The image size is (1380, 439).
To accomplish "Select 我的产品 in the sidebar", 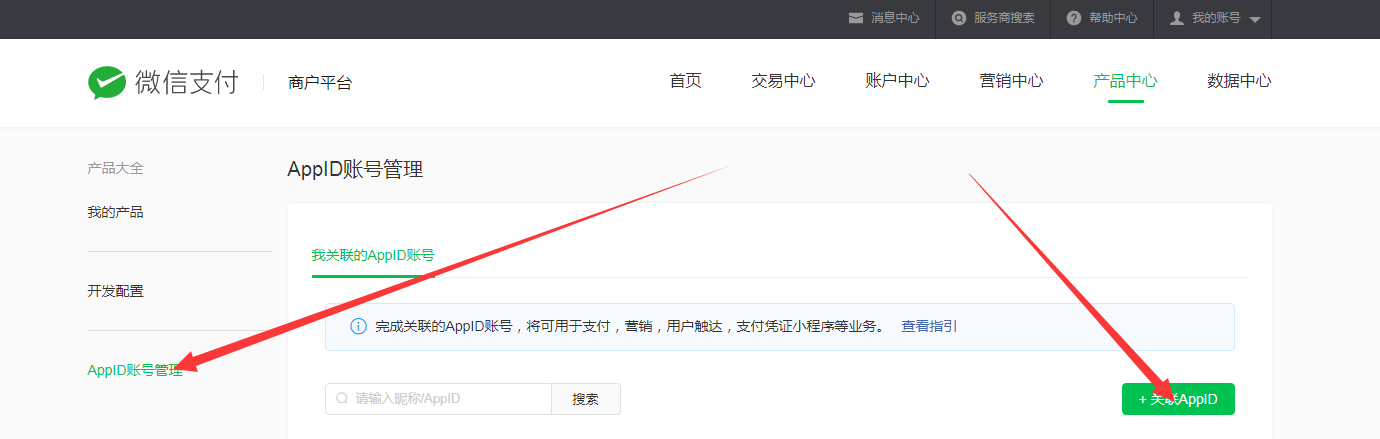I will (115, 212).
